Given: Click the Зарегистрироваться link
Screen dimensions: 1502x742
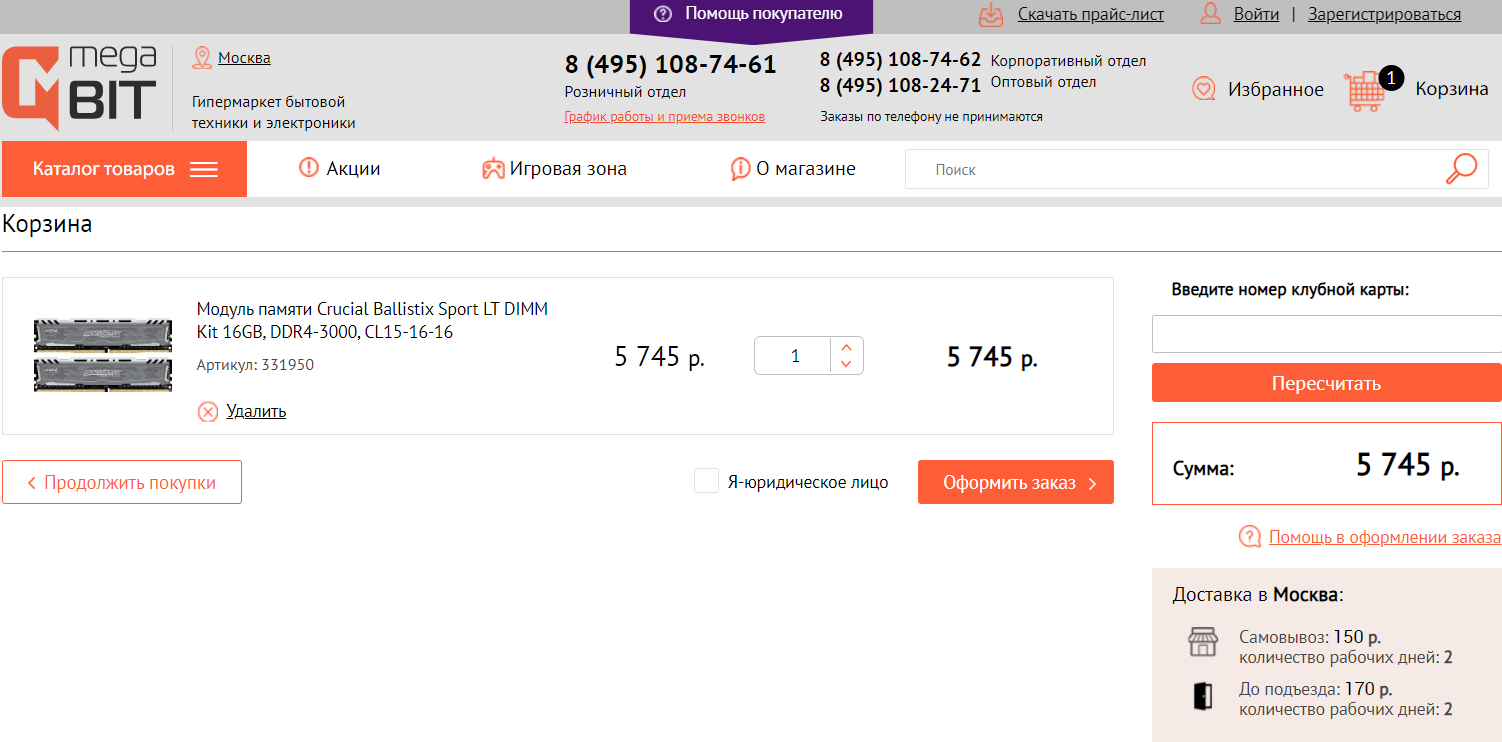Looking at the screenshot, I should [x=1385, y=15].
